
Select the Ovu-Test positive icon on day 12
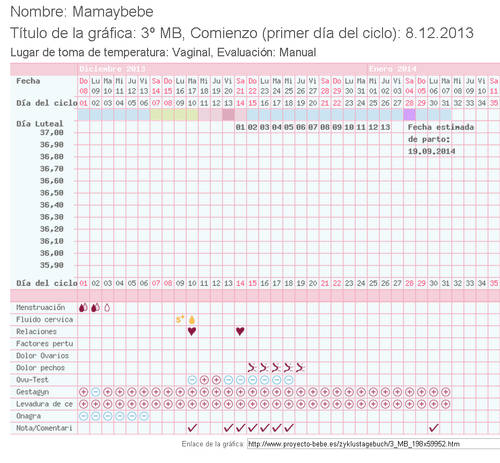216,380
